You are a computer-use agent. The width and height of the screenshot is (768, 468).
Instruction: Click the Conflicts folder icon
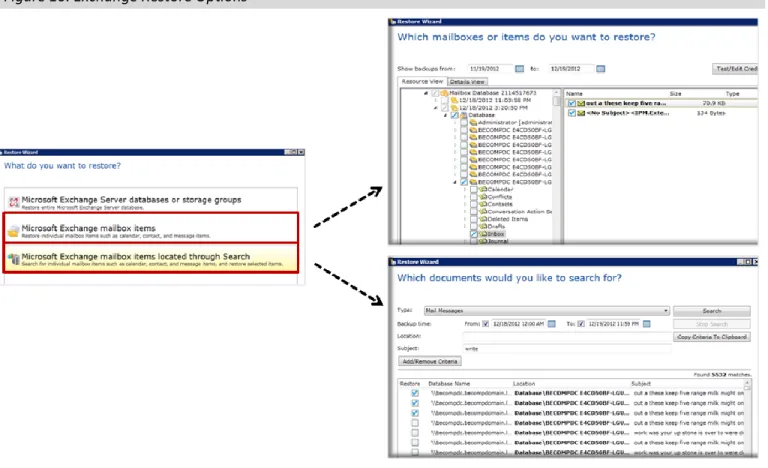[x=483, y=197]
